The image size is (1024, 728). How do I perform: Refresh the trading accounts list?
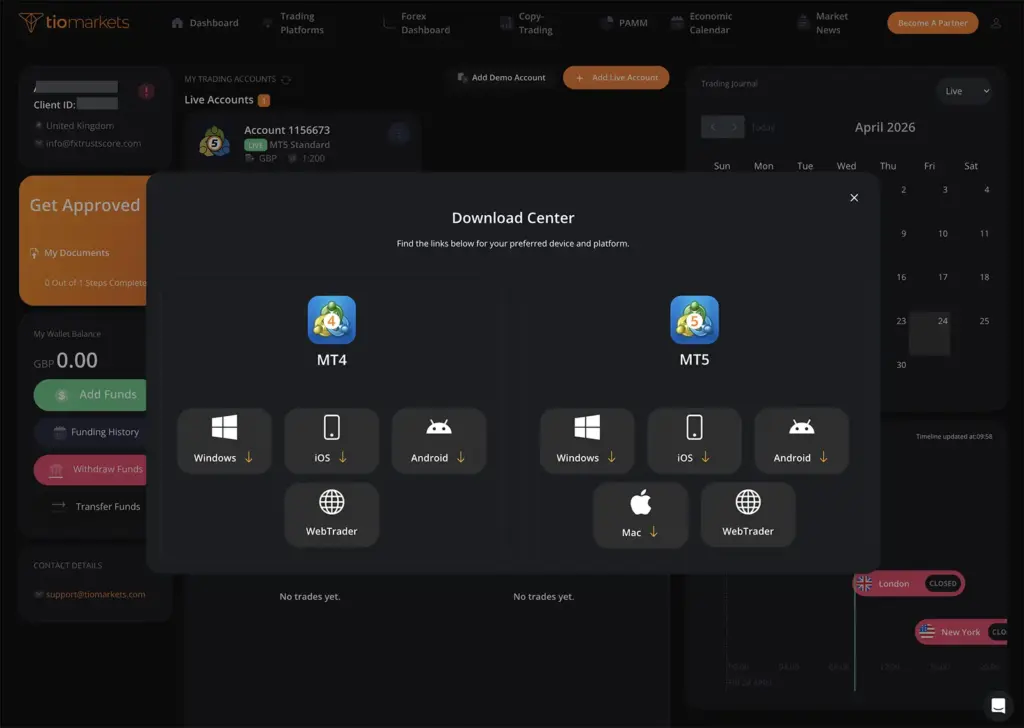click(285, 78)
